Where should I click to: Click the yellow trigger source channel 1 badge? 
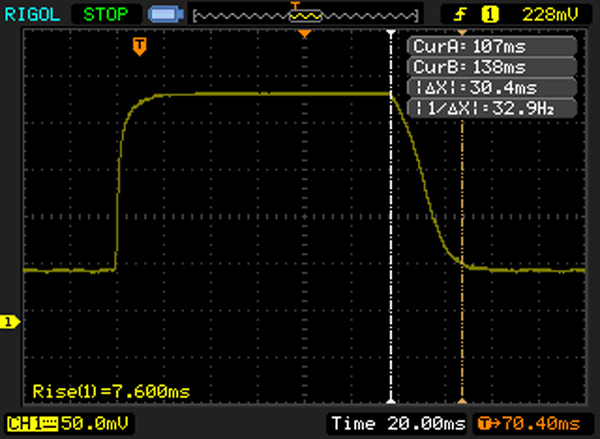click(x=490, y=15)
